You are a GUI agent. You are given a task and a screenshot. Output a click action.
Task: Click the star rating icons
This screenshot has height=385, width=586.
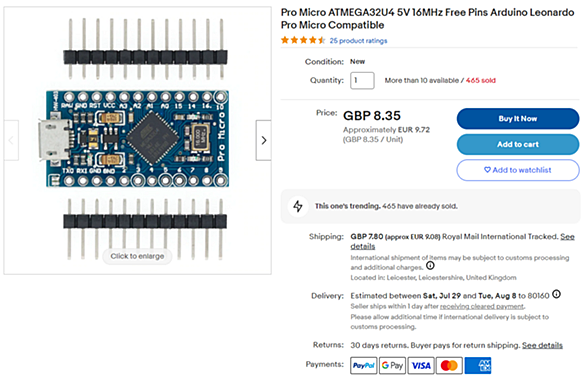[x=303, y=40]
